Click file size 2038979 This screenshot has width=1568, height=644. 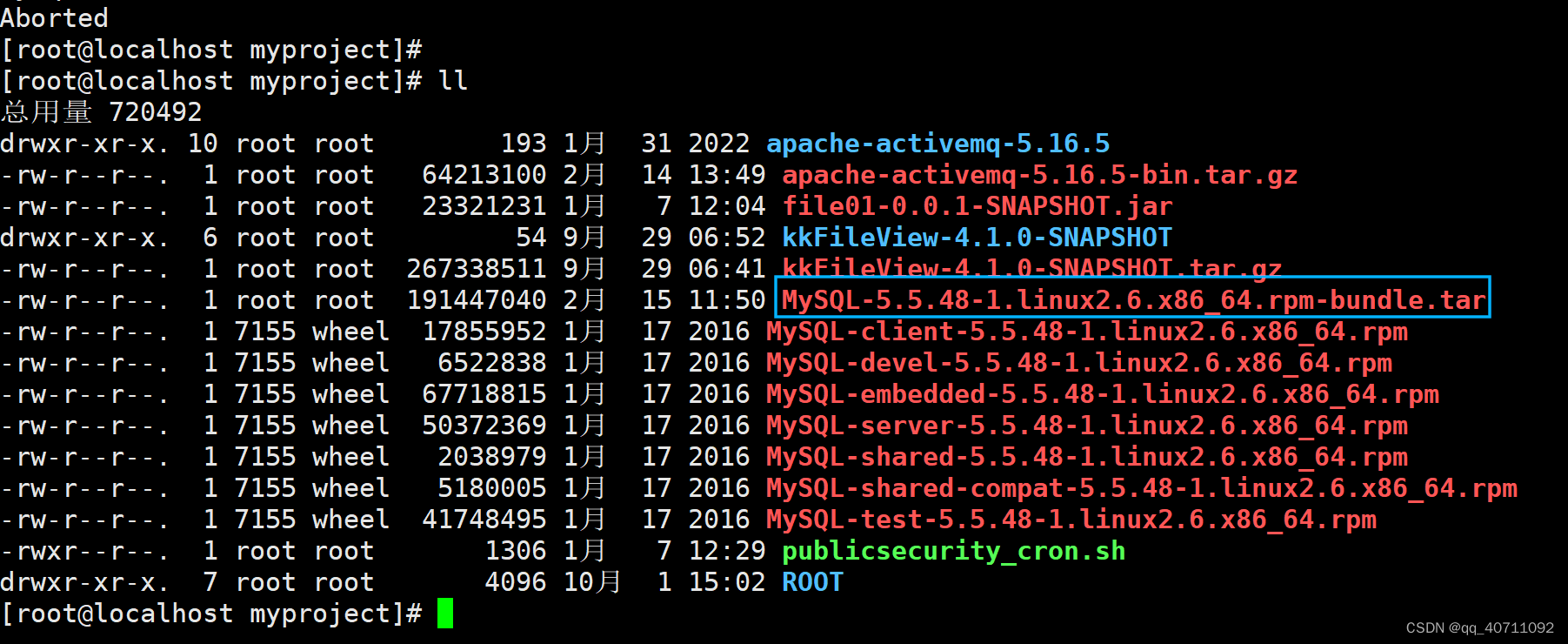coord(492,457)
